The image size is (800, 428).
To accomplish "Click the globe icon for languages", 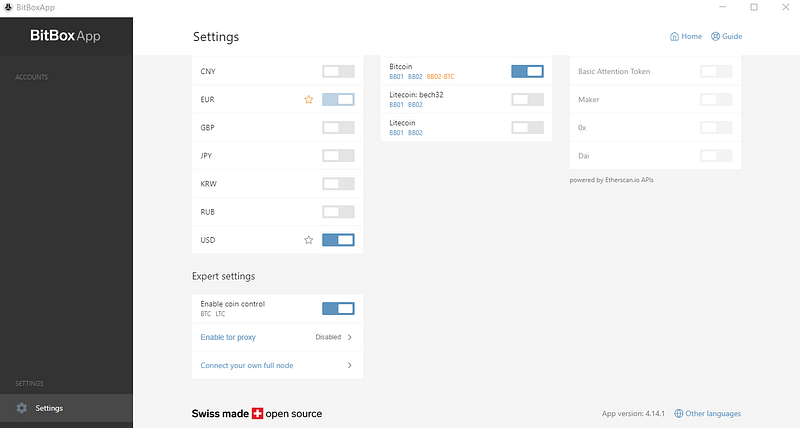I will 679,413.
